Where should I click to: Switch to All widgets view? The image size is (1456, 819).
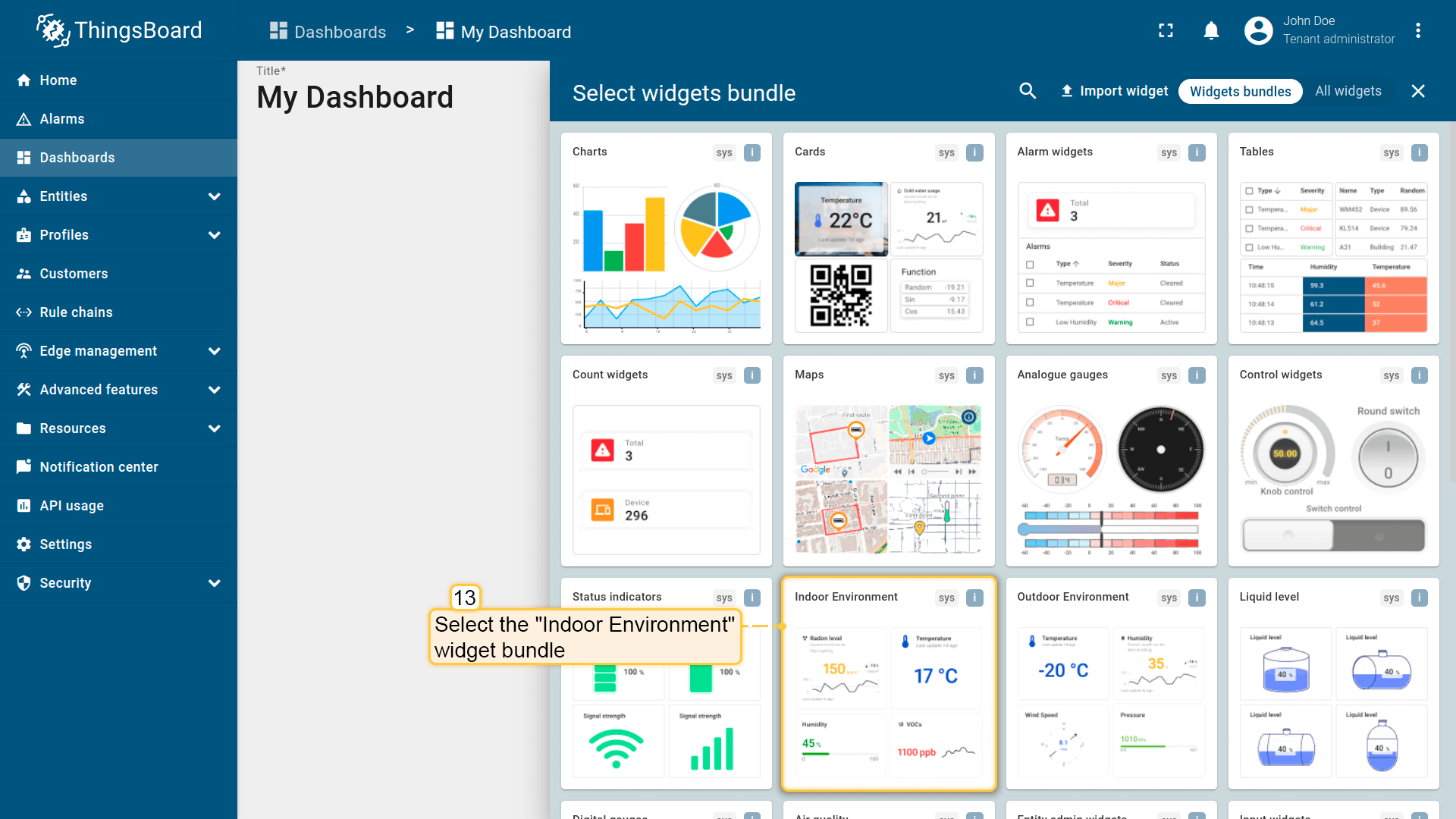pyautogui.click(x=1348, y=91)
